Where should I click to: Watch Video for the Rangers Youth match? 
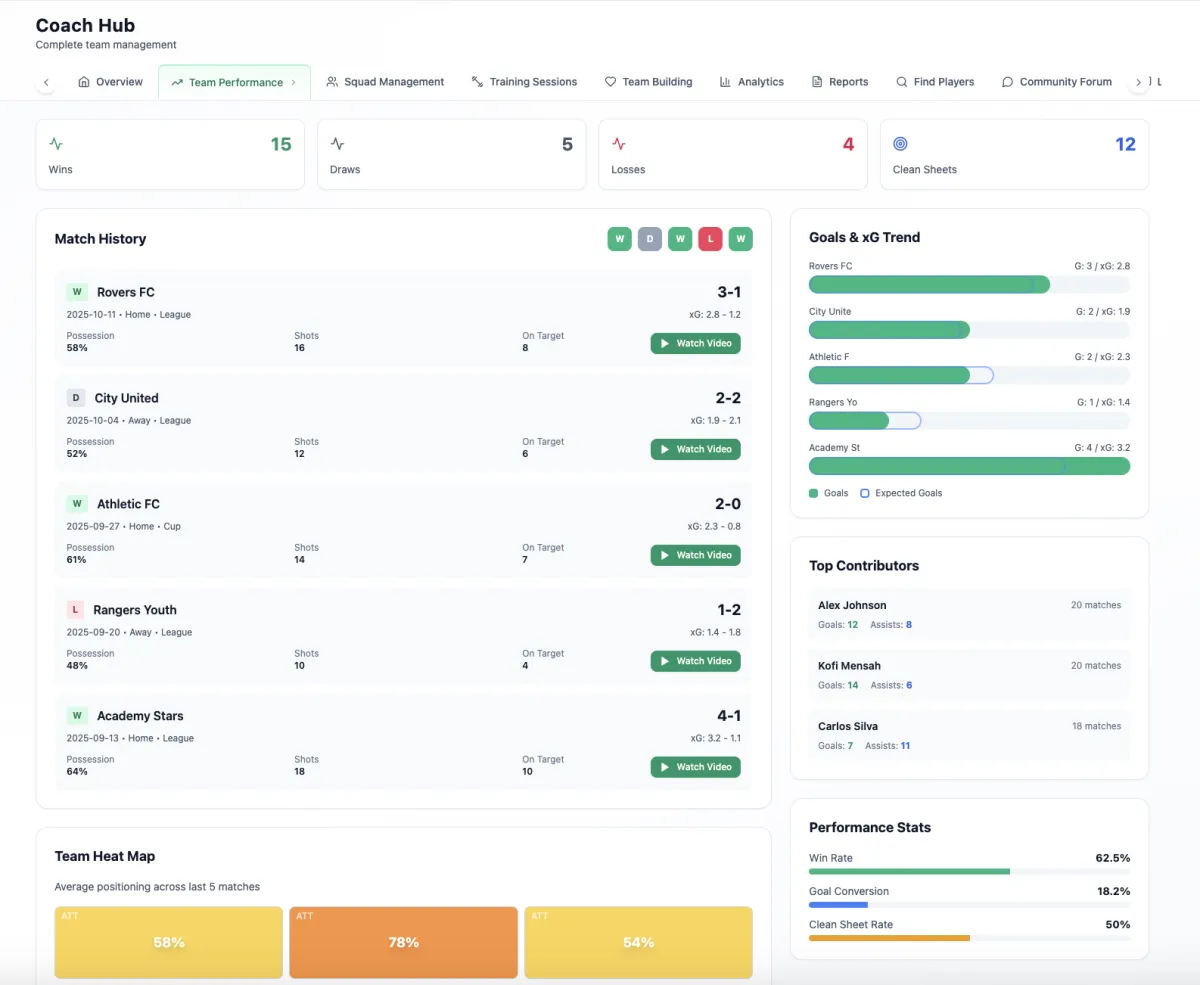(x=695, y=661)
